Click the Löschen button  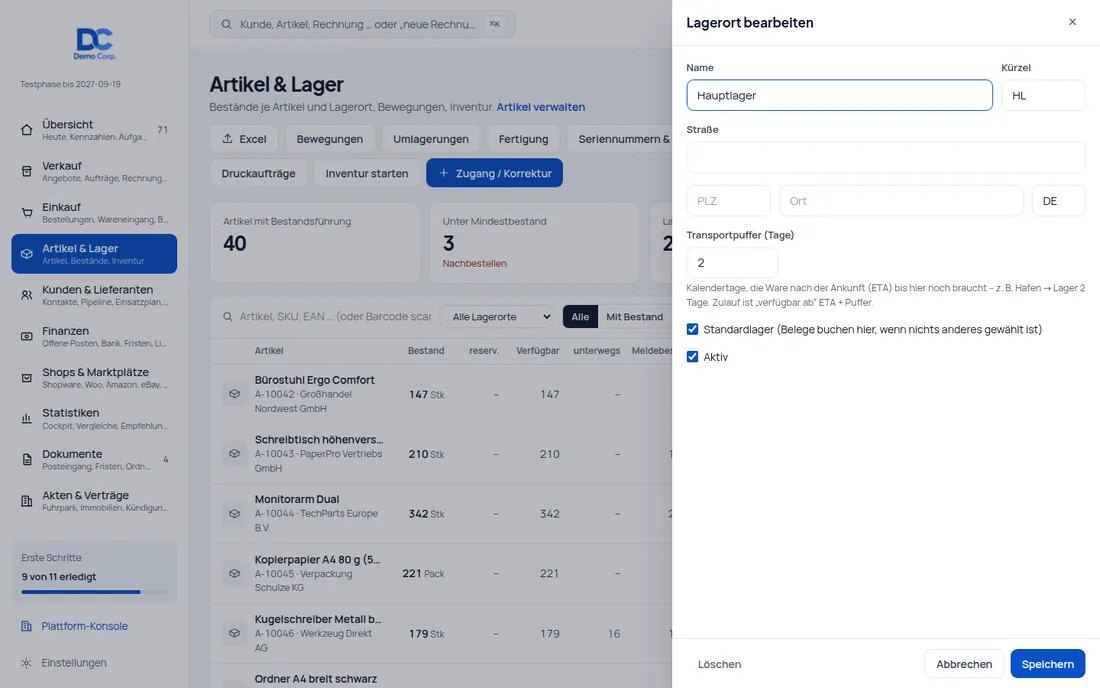click(719, 664)
